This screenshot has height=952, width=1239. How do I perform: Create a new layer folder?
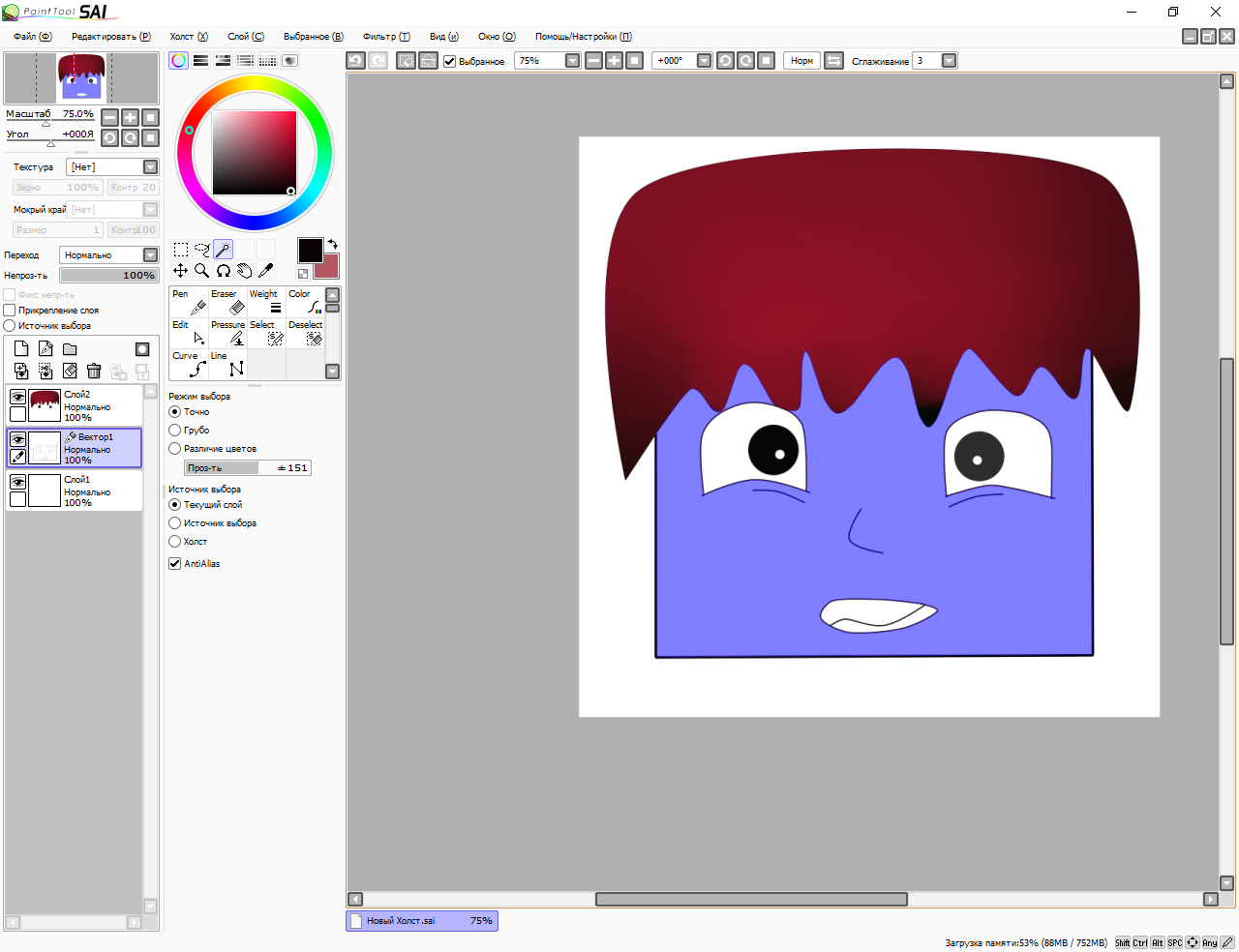click(70, 349)
